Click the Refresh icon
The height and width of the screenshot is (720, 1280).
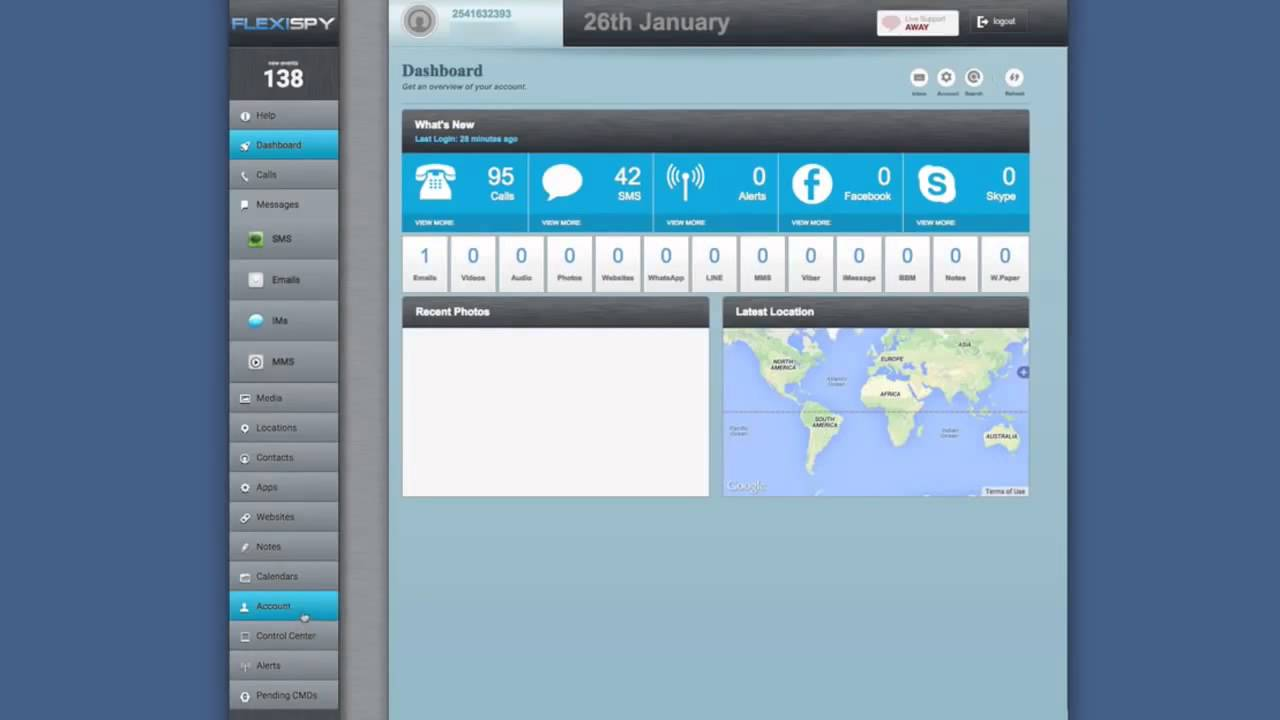point(1014,78)
